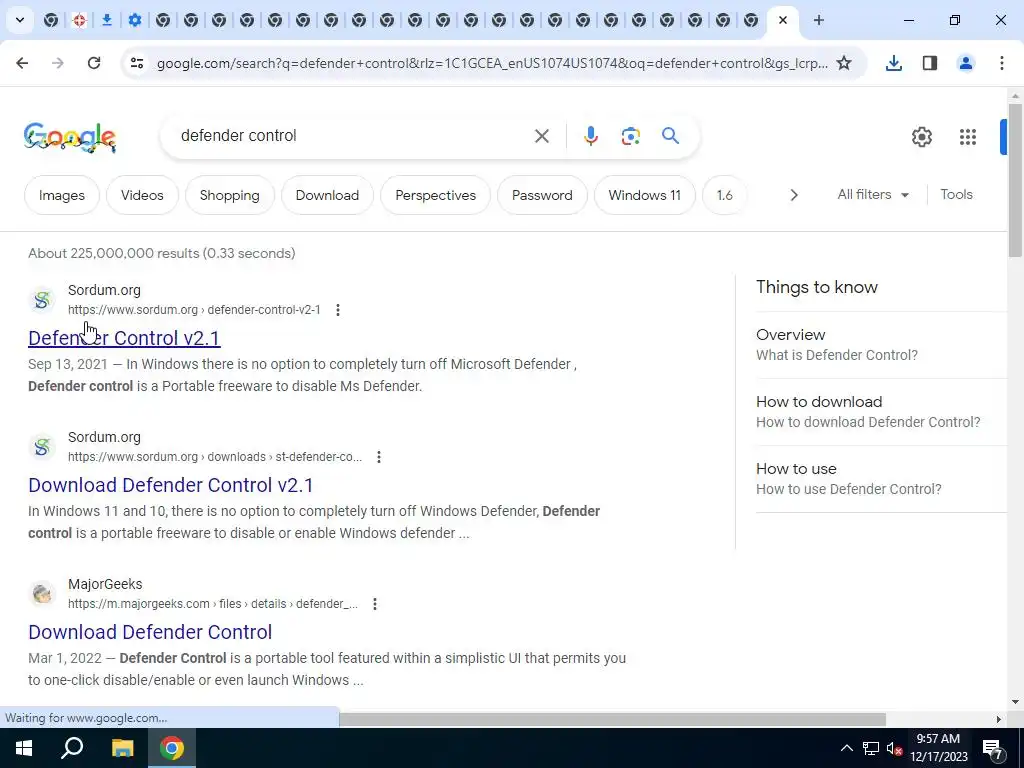
Task: Expand How to use section
Action: click(881, 479)
